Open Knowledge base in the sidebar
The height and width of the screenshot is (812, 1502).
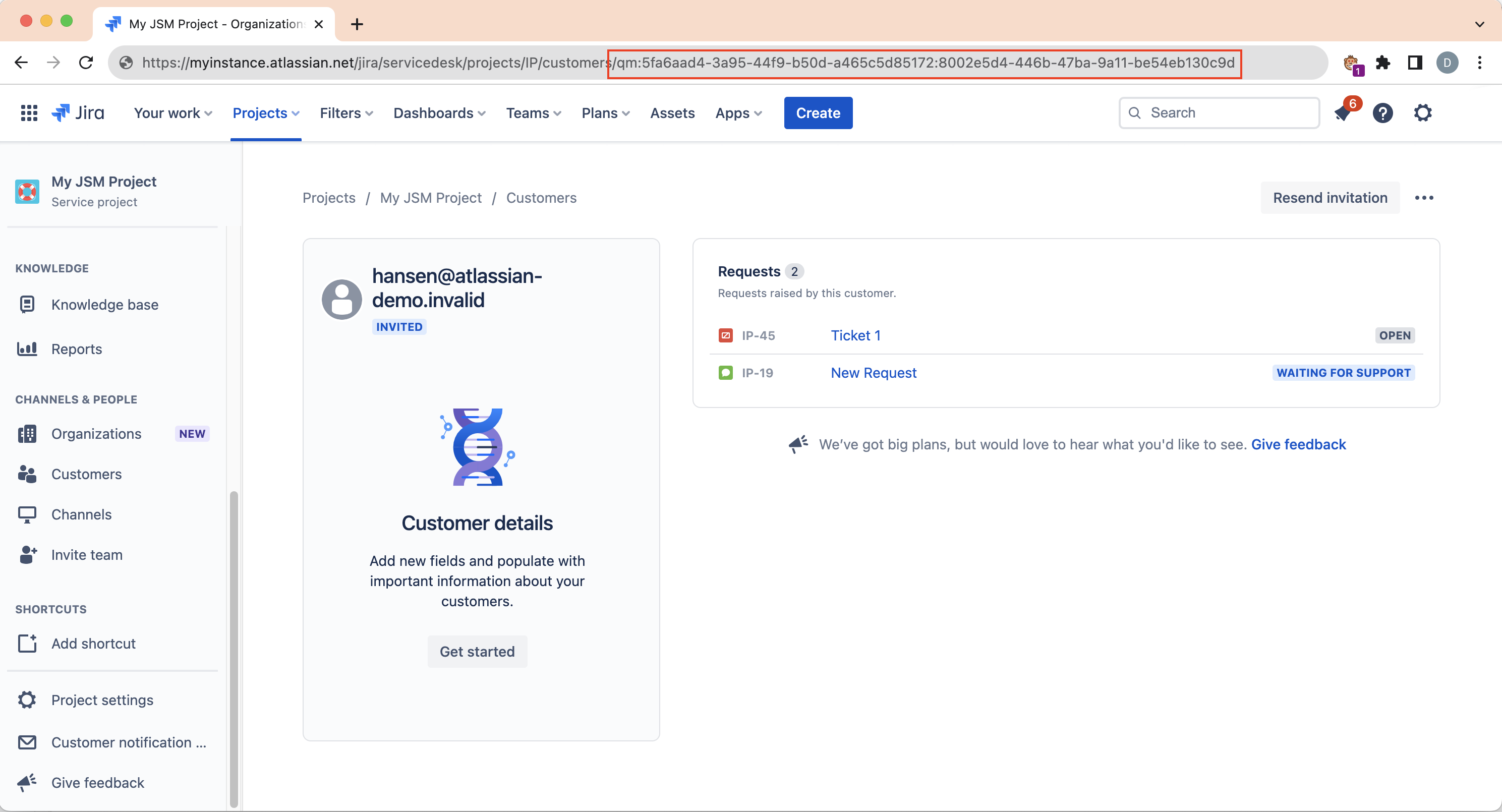pyautogui.click(x=104, y=304)
